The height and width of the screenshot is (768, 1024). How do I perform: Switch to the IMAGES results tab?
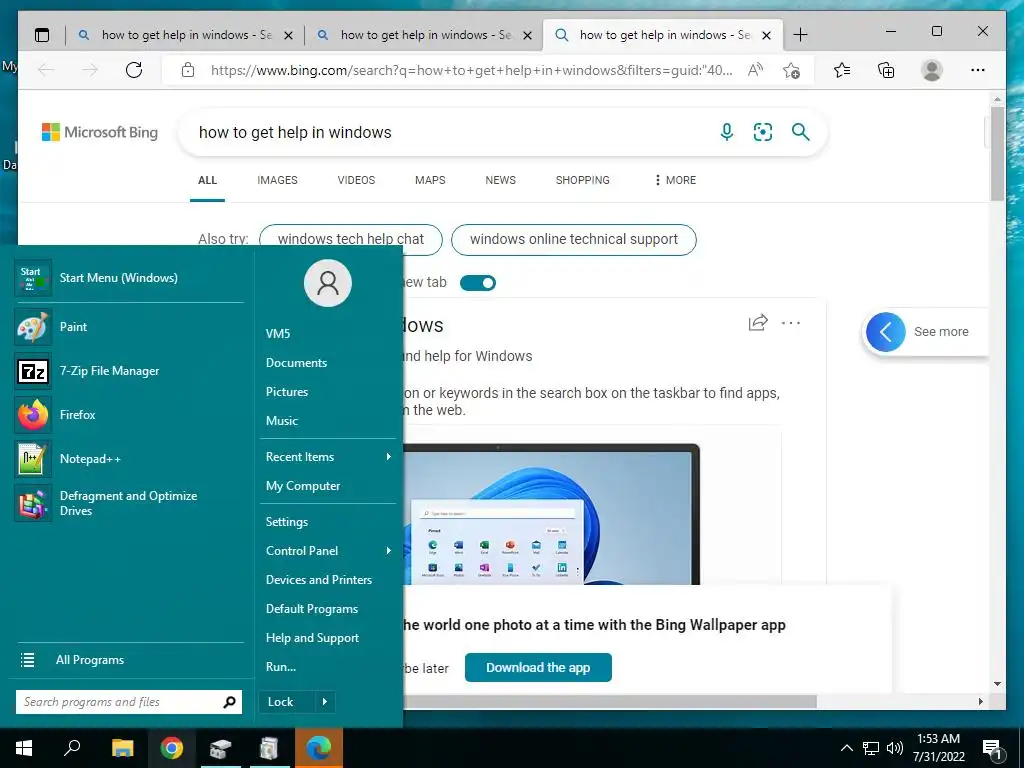[x=277, y=180]
